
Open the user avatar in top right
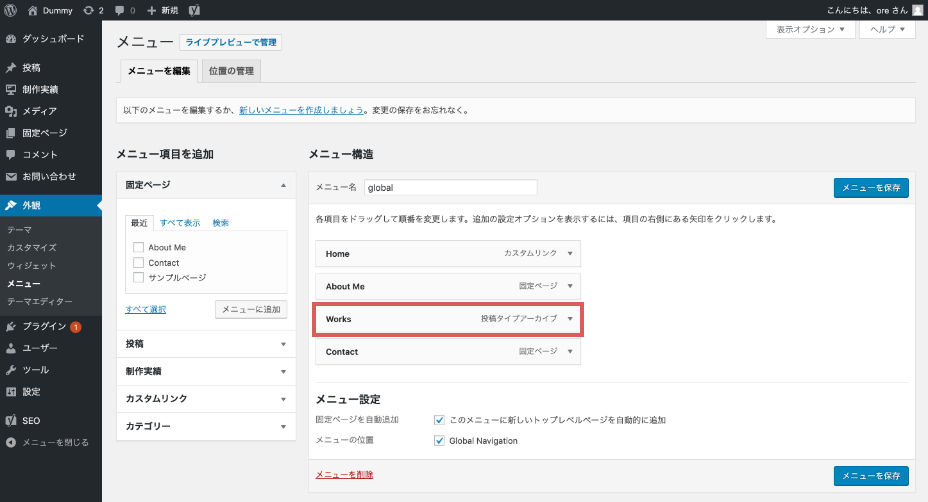pyautogui.click(x=917, y=9)
